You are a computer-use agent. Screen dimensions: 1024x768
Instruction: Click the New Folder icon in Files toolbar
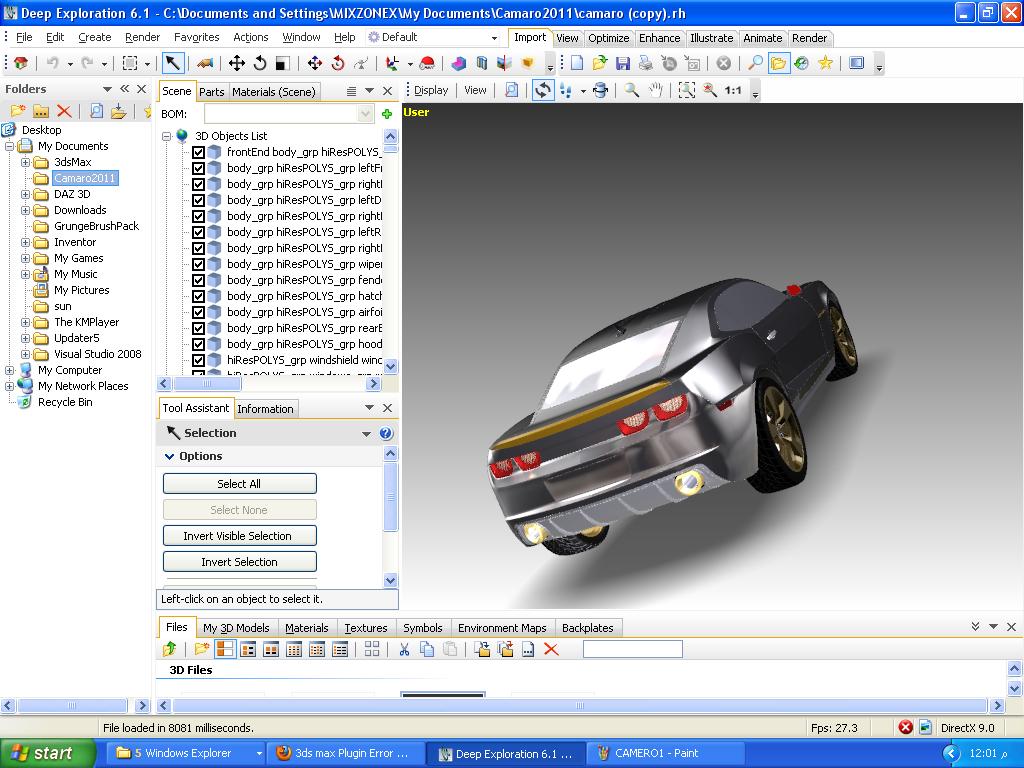pyautogui.click(x=201, y=648)
